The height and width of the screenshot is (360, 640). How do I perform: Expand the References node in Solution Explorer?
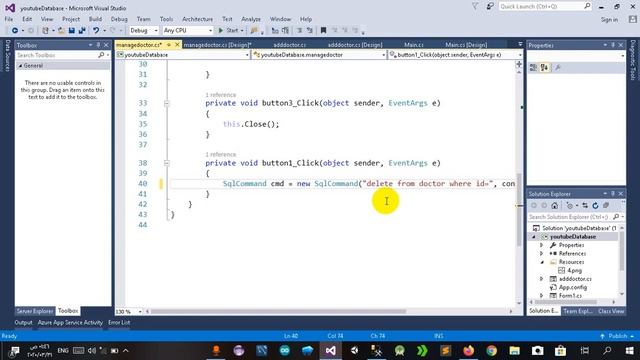(542, 253)
